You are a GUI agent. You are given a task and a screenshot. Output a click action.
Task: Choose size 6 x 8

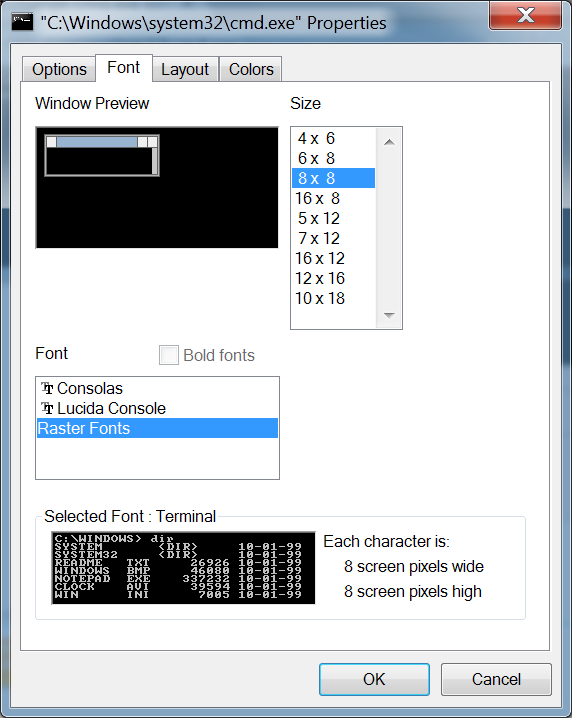pyautogui.click(x=333, y=158)
